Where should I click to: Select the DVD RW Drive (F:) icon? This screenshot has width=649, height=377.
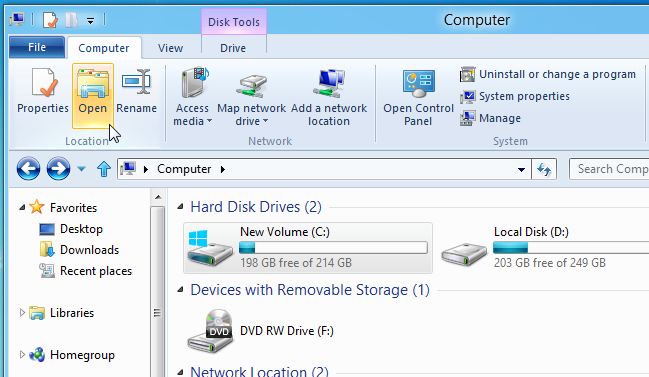pyautogui.click(x=210, y=331)
